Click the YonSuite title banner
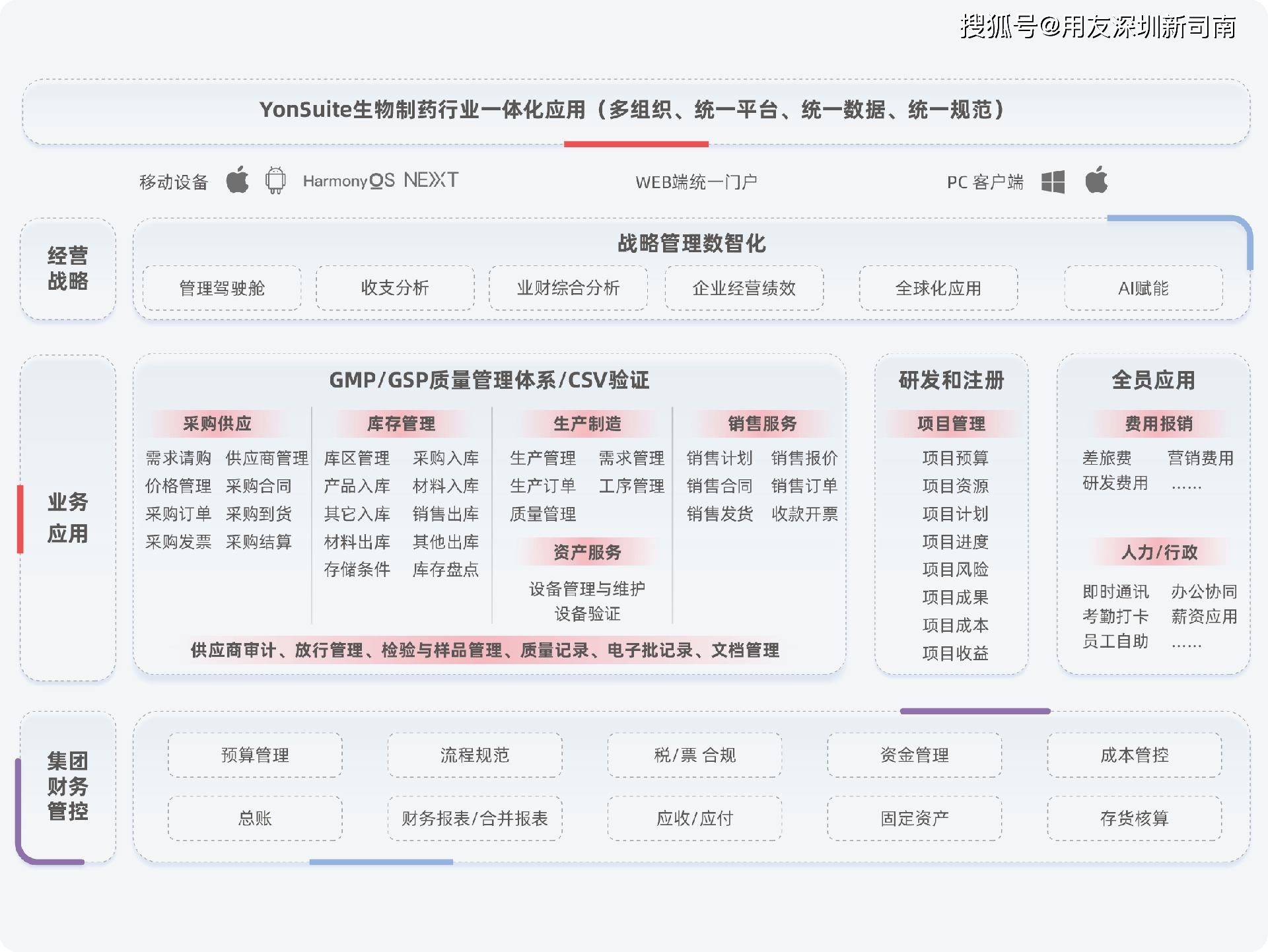The width and height of the screenshot is (1268, 952). (x=635, y=110)
